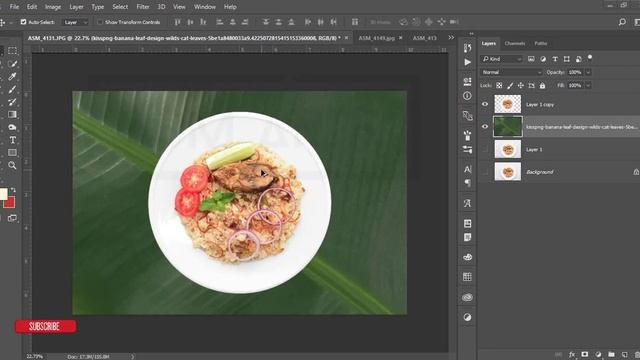Open the Opacity slider dropdown arrow
Screen dimensions: 640x360
588,72
